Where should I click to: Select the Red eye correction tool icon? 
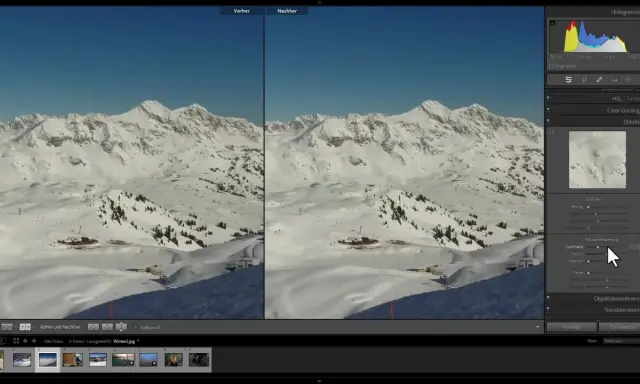pos(614,80)
